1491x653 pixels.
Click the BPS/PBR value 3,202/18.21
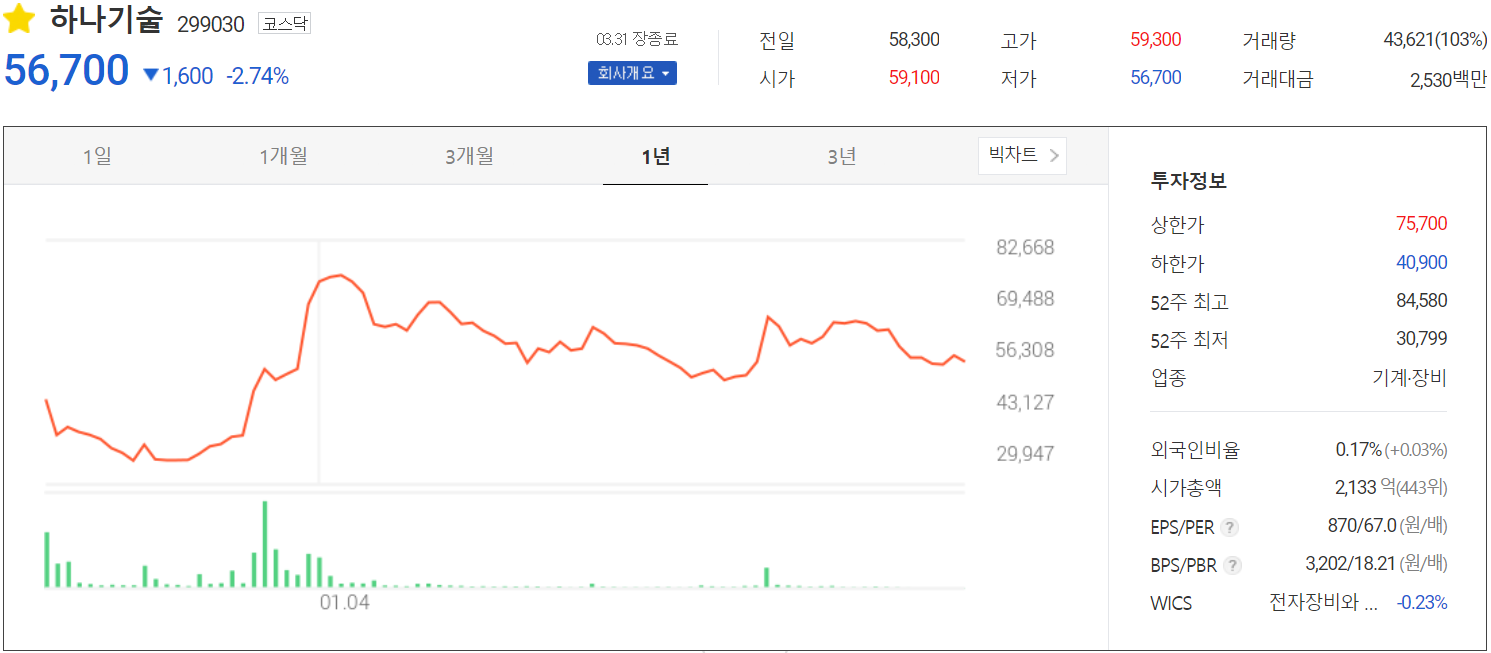1350,564
